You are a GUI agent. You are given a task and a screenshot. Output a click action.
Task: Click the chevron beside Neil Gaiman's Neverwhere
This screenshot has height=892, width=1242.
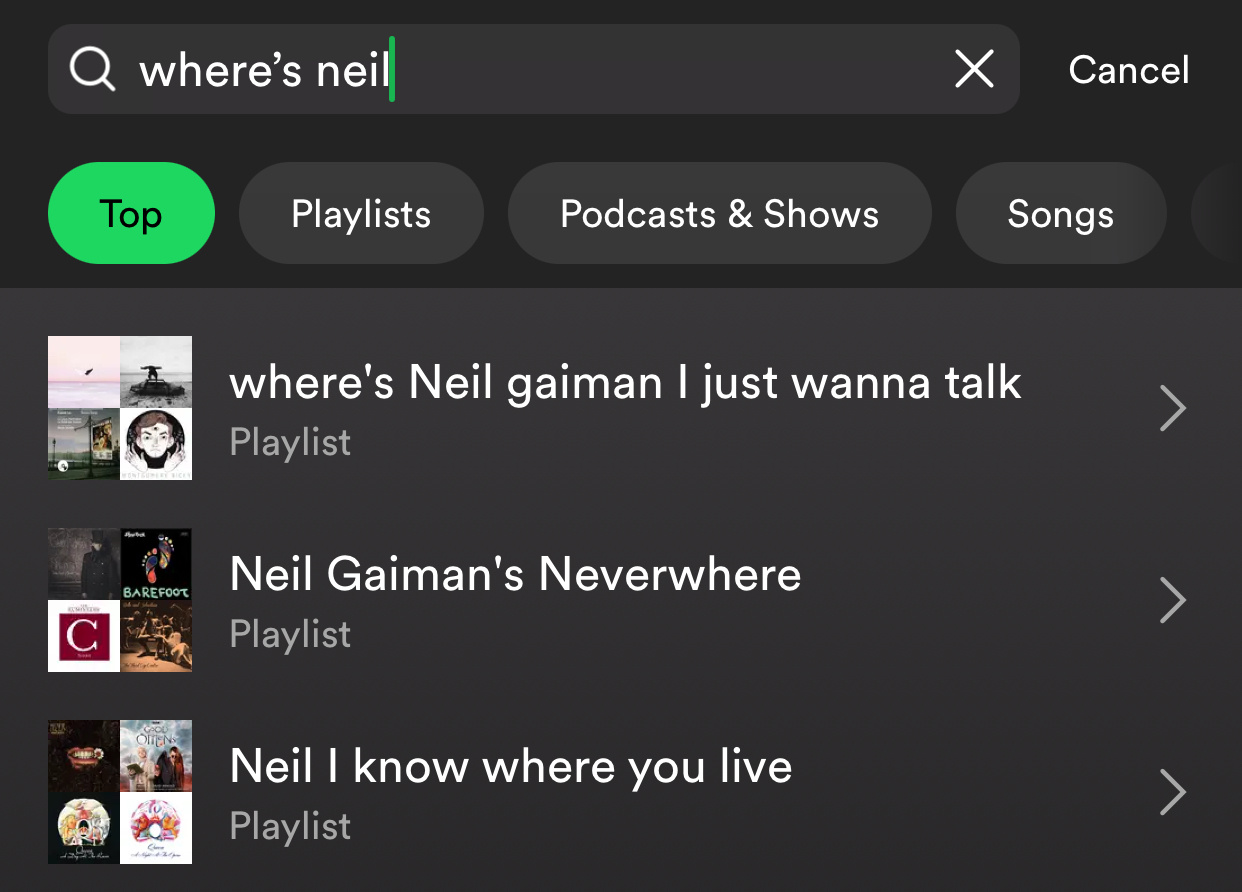[x=1172, y=600]
